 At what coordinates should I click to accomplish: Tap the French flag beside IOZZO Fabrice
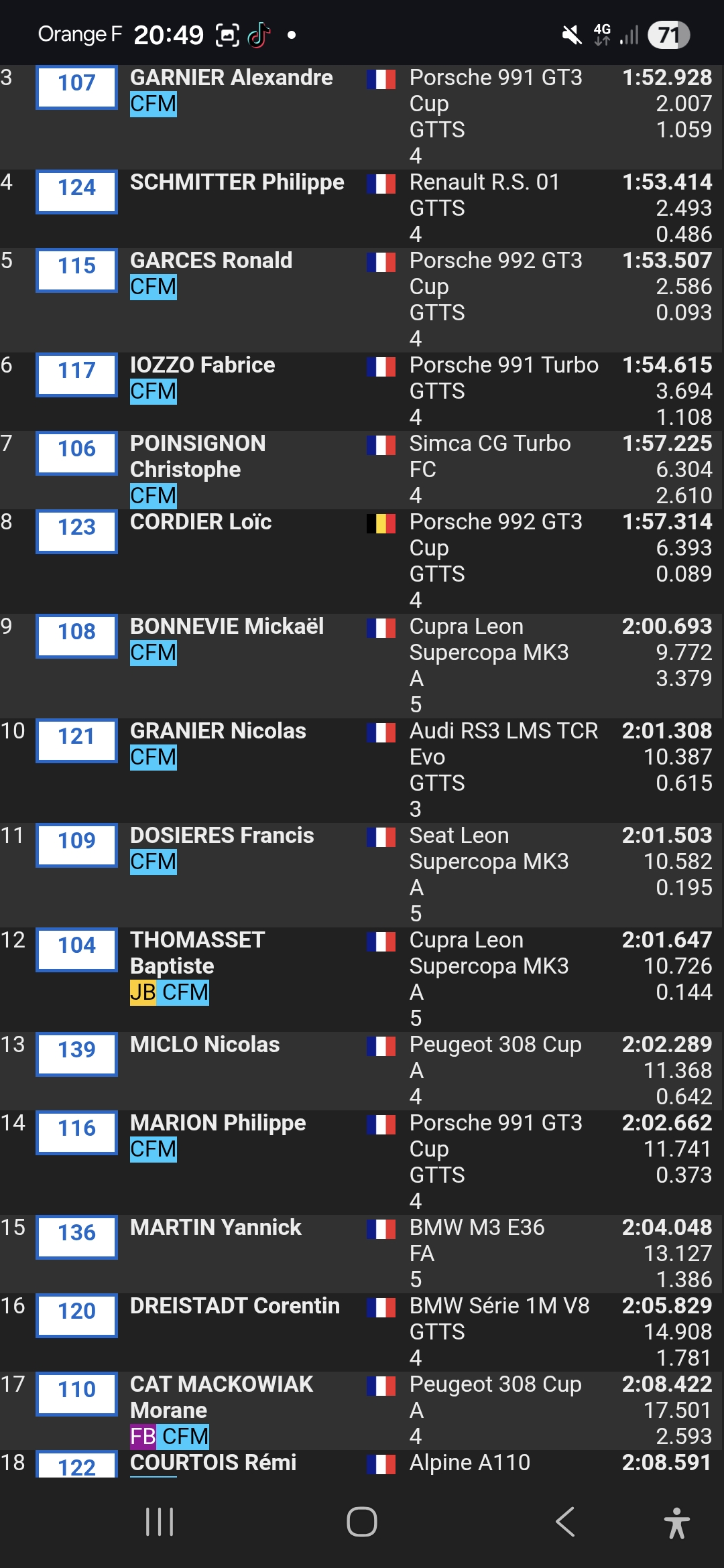(x=381, y=367)
